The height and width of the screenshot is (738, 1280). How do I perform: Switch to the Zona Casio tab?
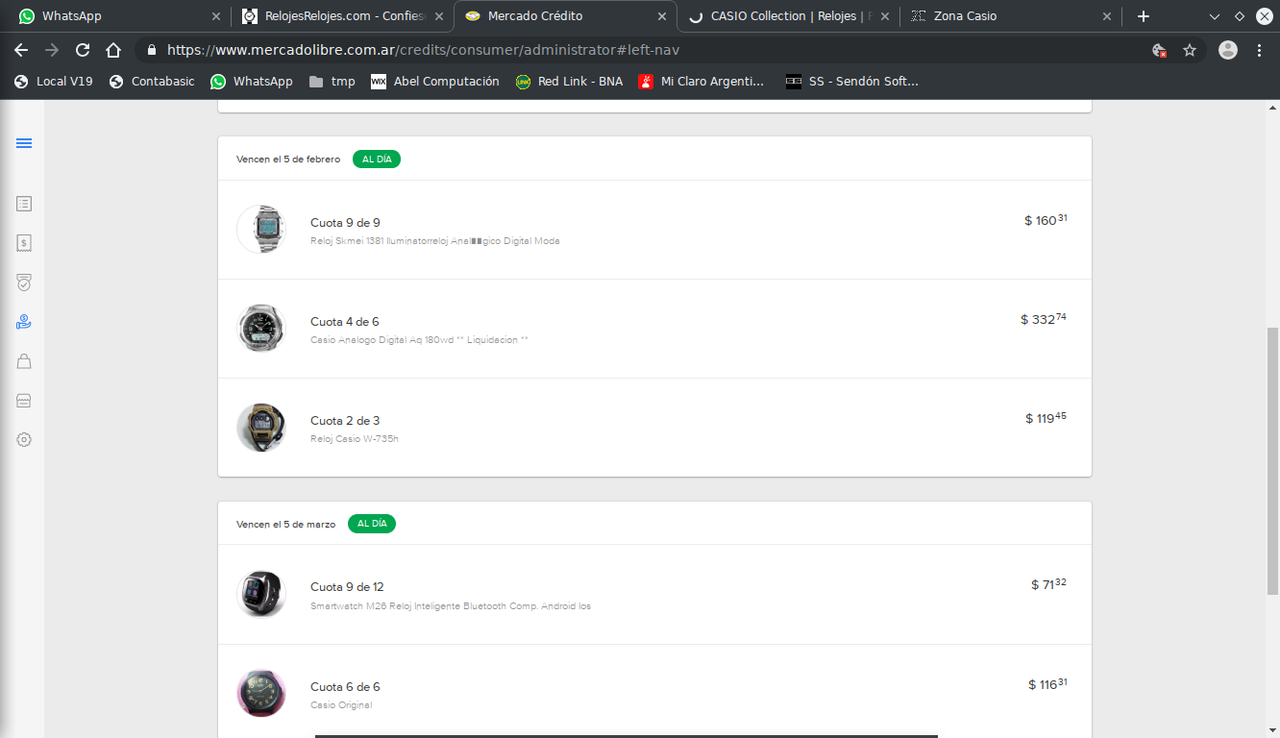[x=1010, y=16]
